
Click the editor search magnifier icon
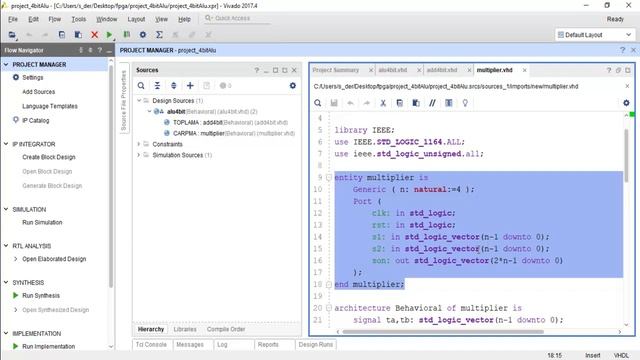[x=318, y=103]
